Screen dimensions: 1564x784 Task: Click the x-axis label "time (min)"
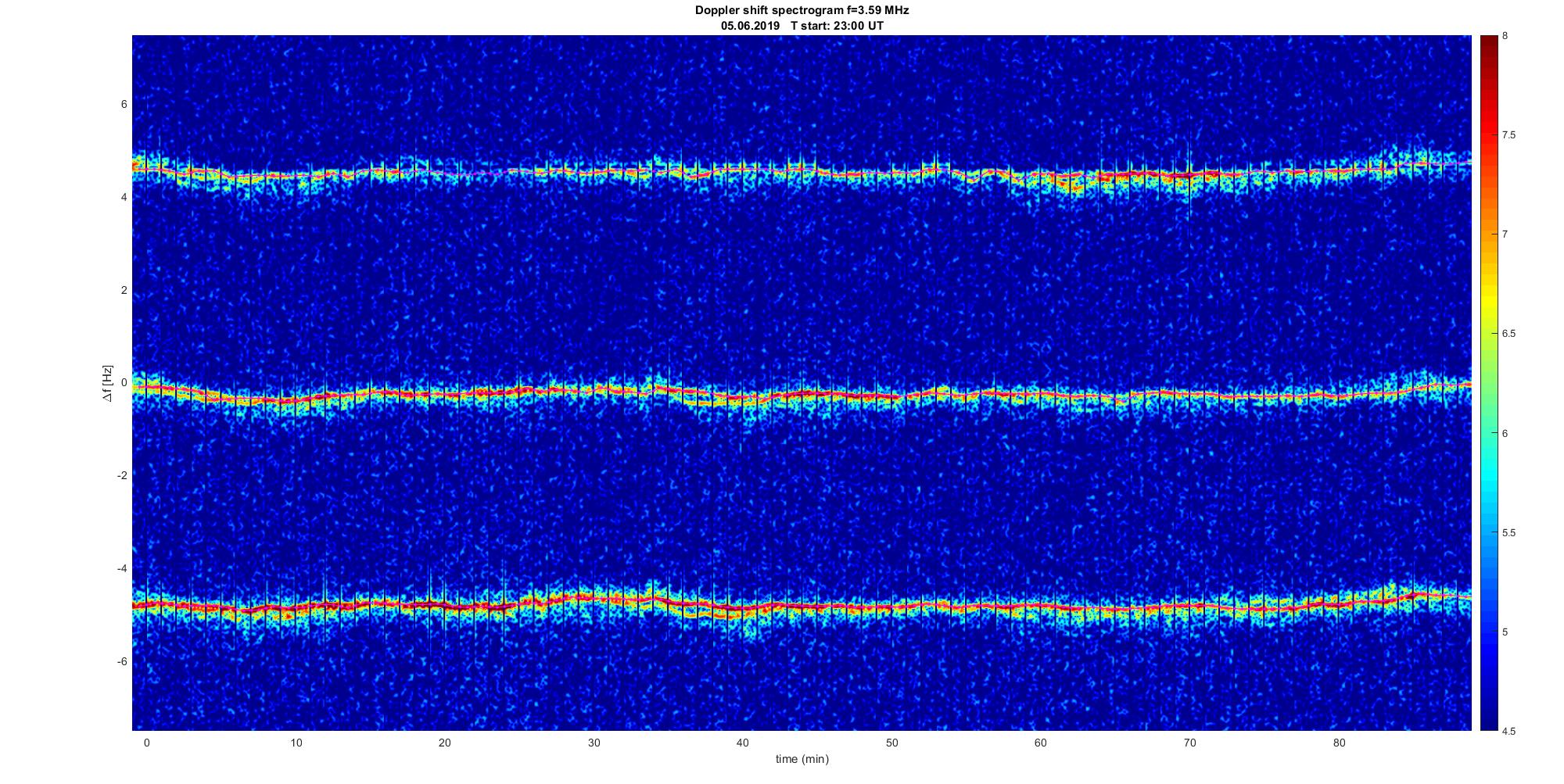point(802,759)
